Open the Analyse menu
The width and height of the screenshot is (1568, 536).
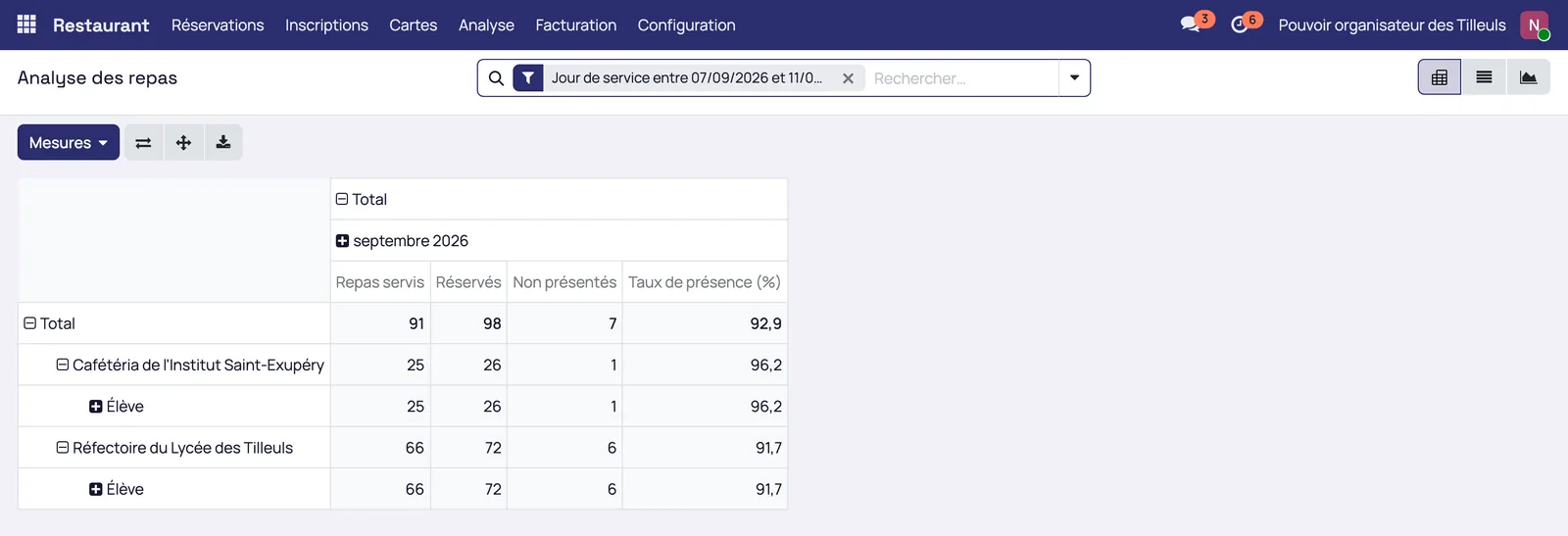486,24
